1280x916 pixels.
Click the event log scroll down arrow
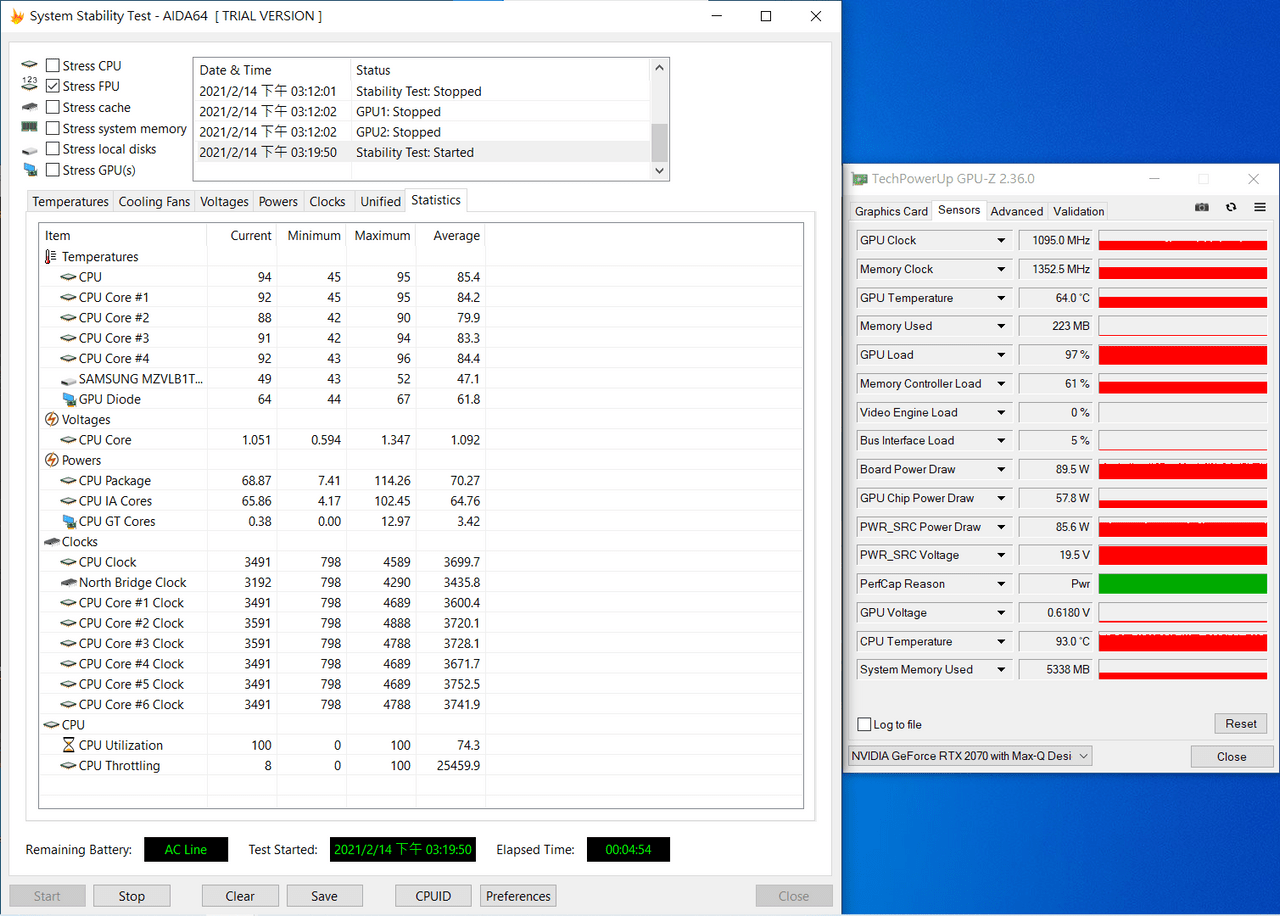[659, 171]
